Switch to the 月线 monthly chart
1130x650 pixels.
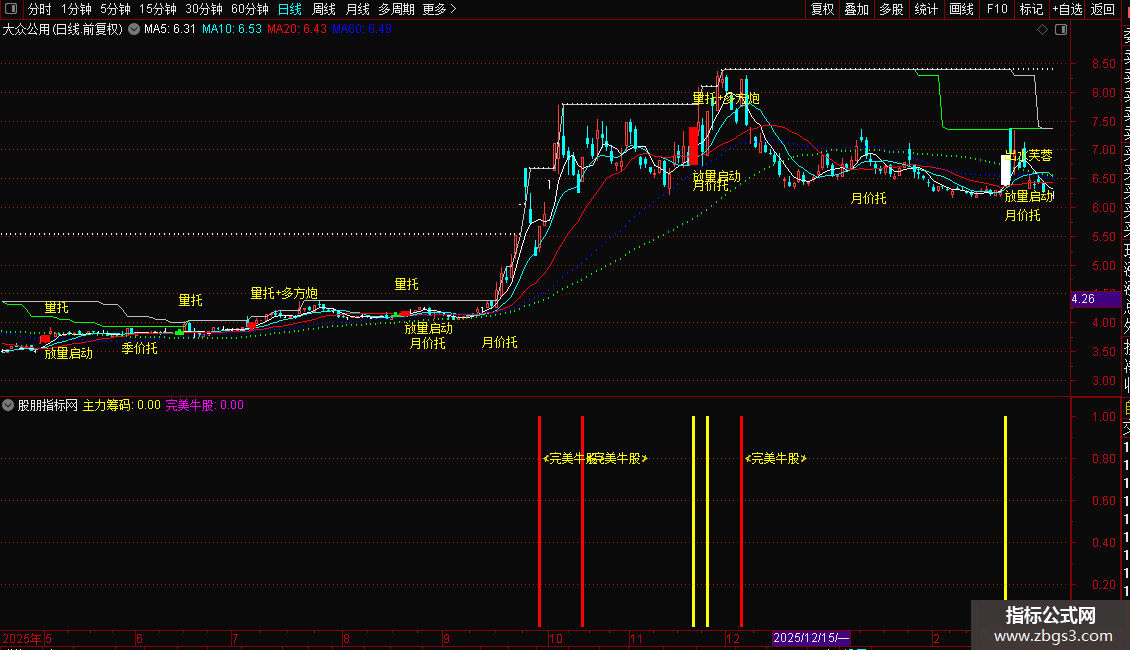click(357, 9)
